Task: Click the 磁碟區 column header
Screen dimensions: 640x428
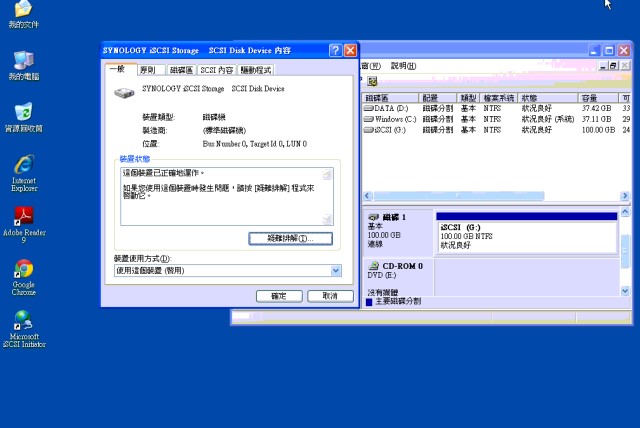Action: coord(391,98)
